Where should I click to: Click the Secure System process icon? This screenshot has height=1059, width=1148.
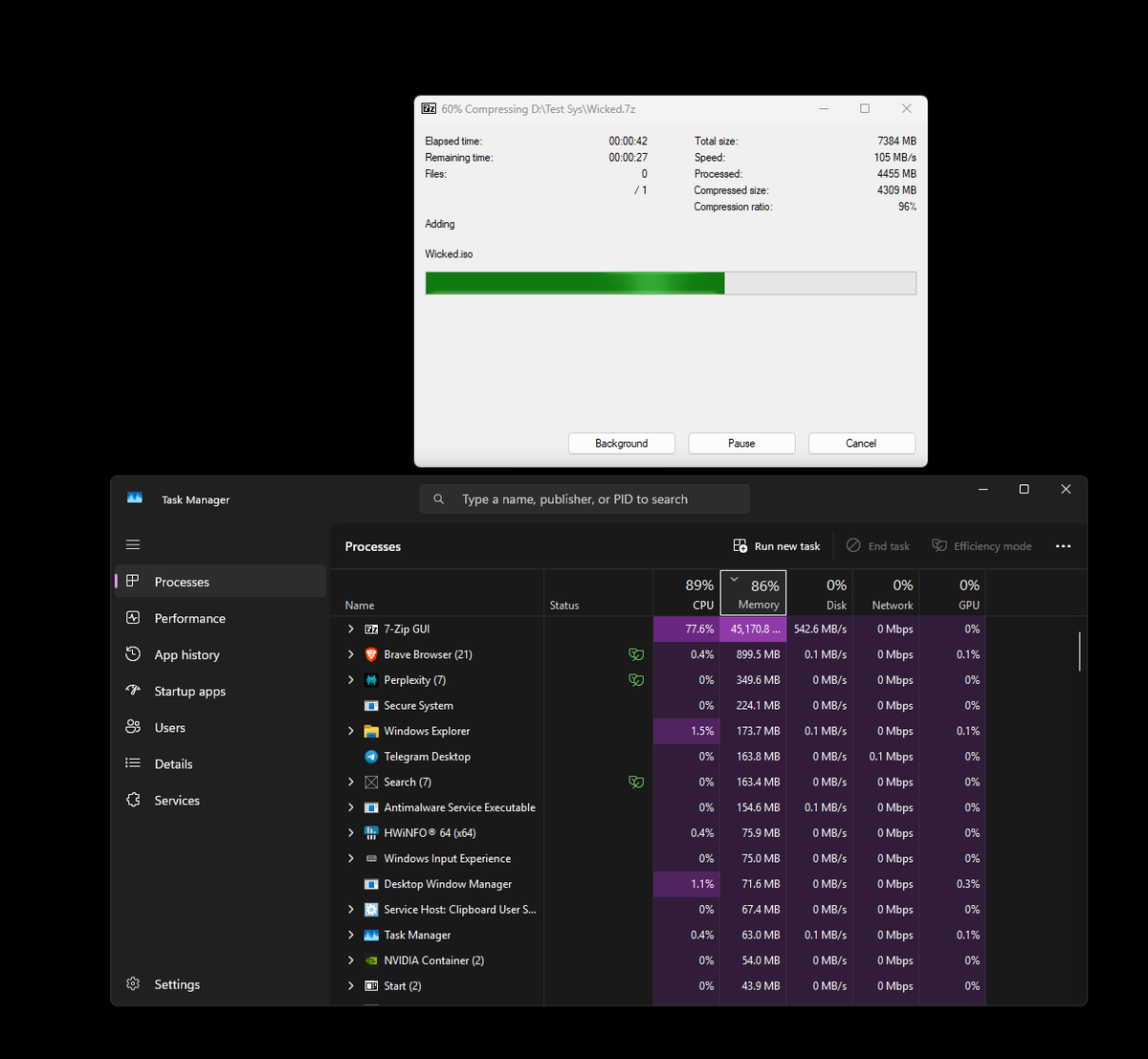click(371, 706)
